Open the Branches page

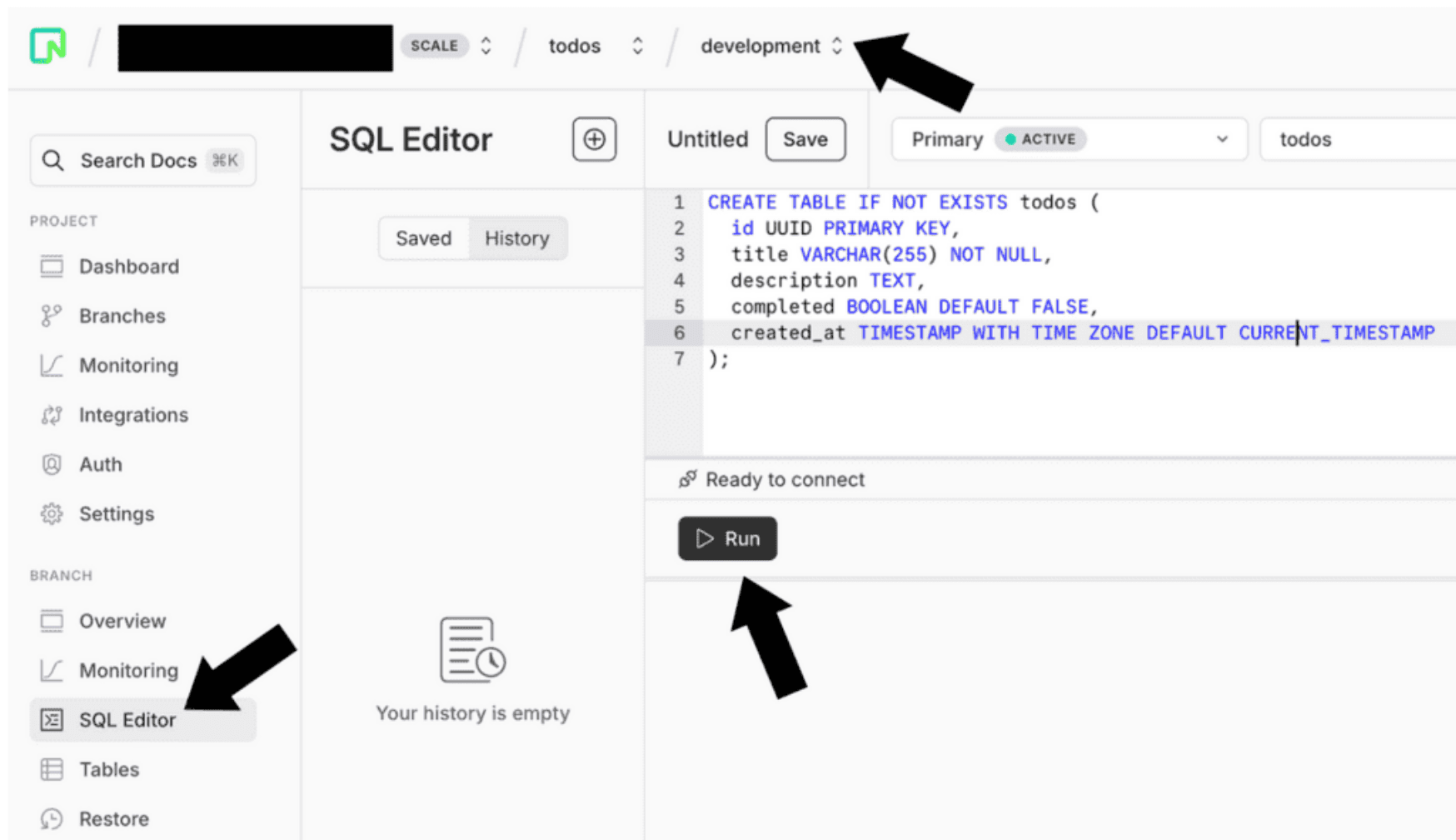(122, 316)
